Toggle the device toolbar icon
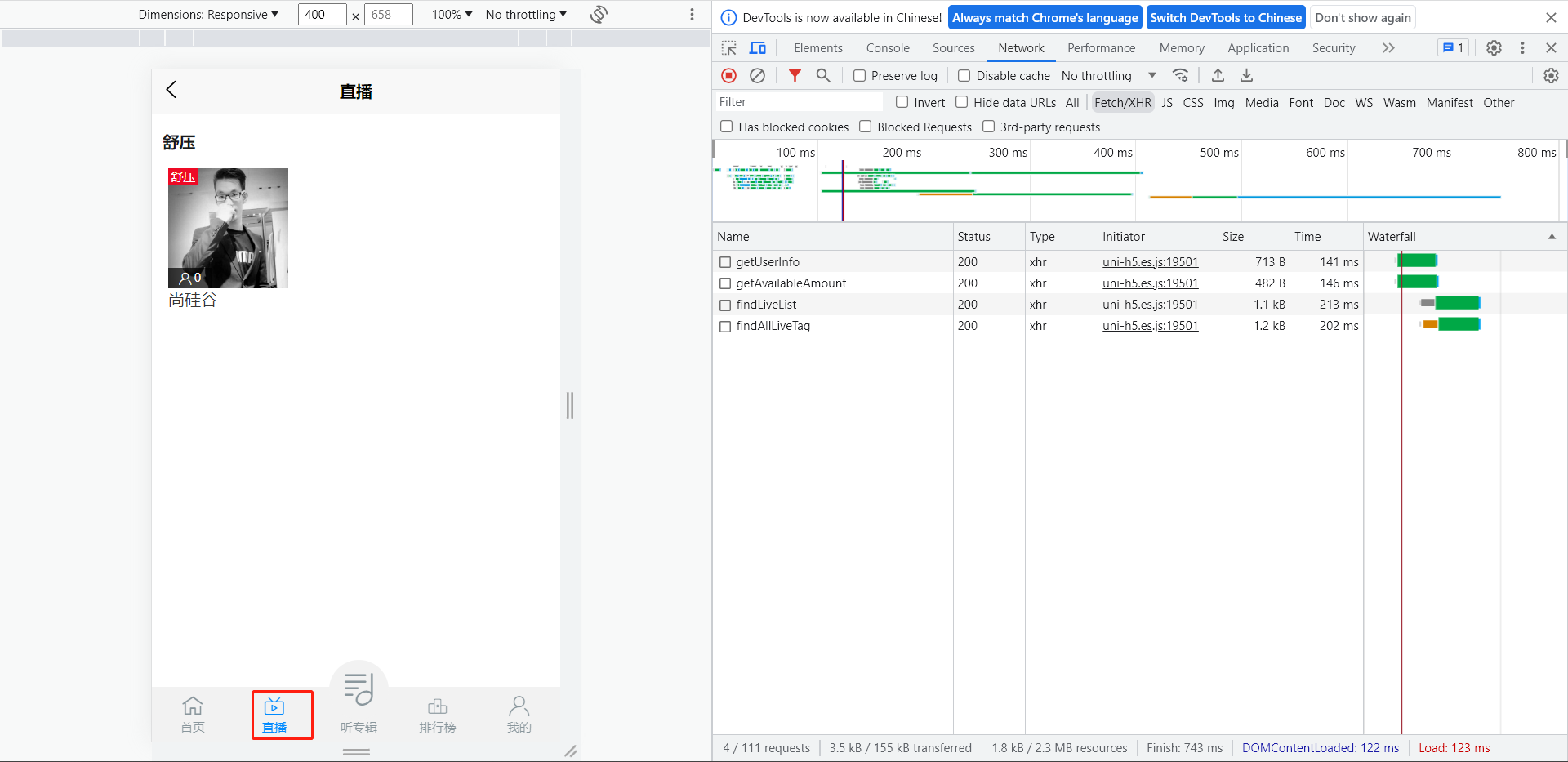Viewport: 1568px width, 762px height. (x=758, y=48)
